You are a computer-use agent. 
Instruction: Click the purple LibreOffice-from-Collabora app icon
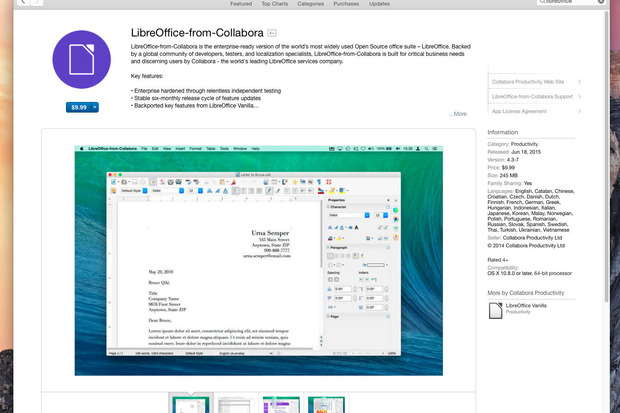pos(81,60)
